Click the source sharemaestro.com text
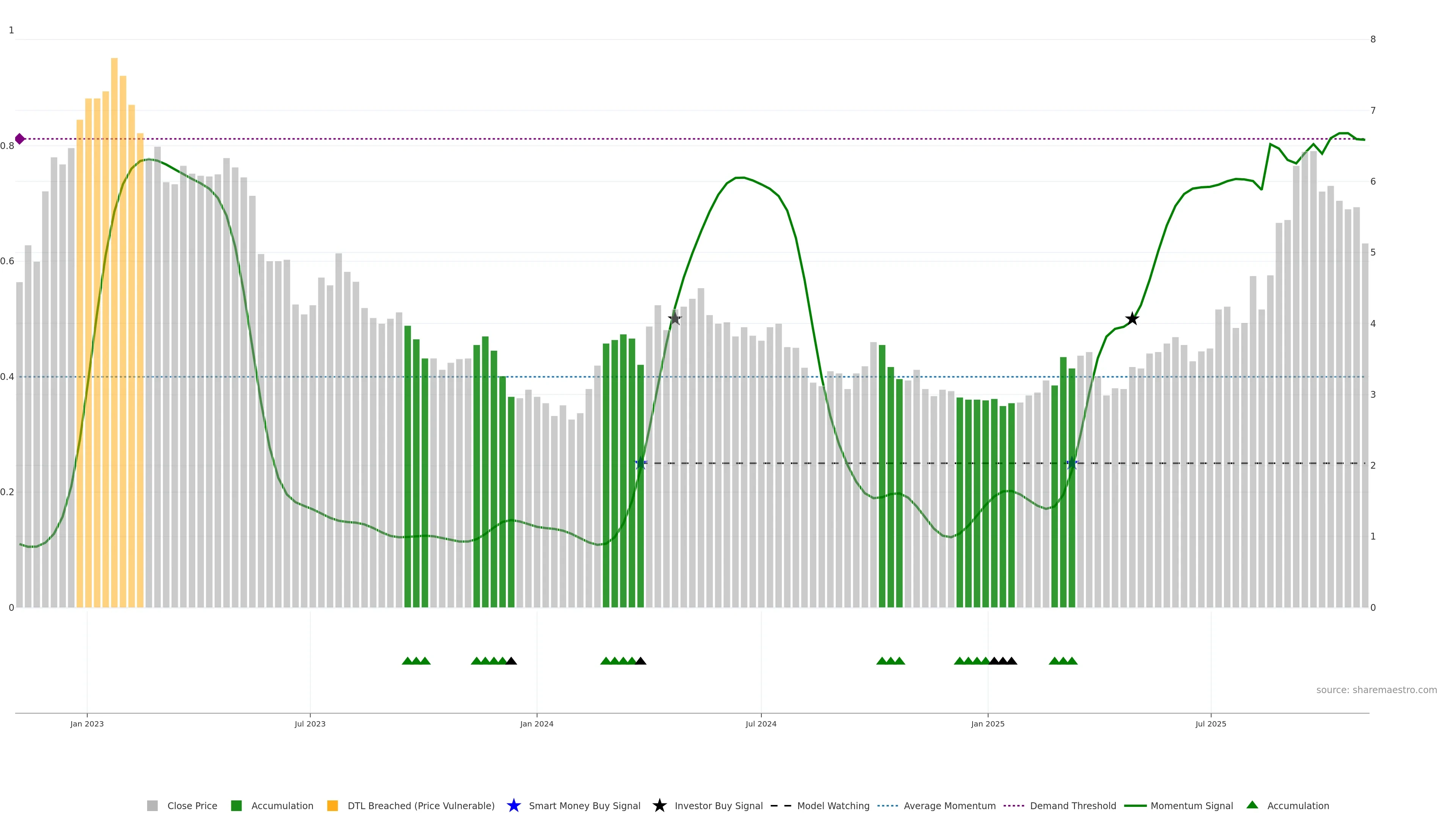 (x=1376, y=690)
